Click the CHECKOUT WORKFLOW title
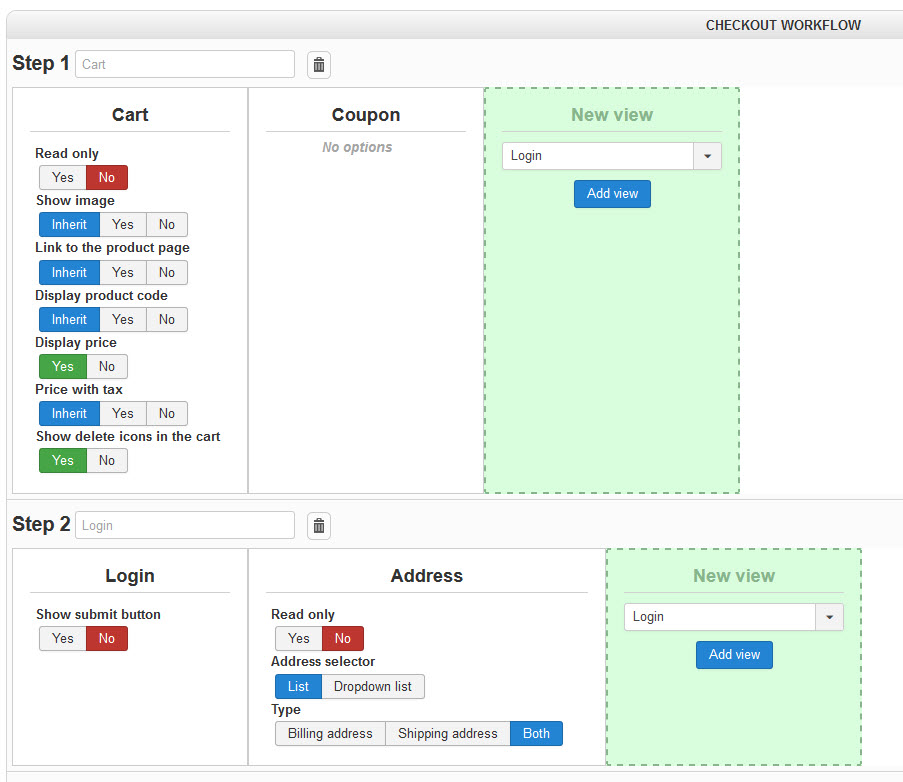This screenshot has width=903, height=782. pyautogui.click(x=783, y=25)
